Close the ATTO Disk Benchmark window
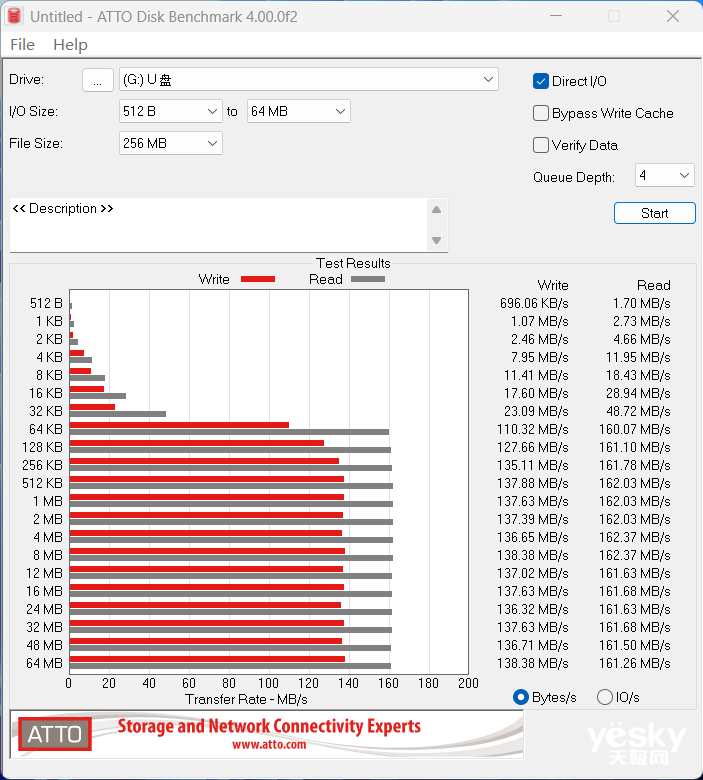The height and width of the screenshot is (780, 703). [673, 16]
